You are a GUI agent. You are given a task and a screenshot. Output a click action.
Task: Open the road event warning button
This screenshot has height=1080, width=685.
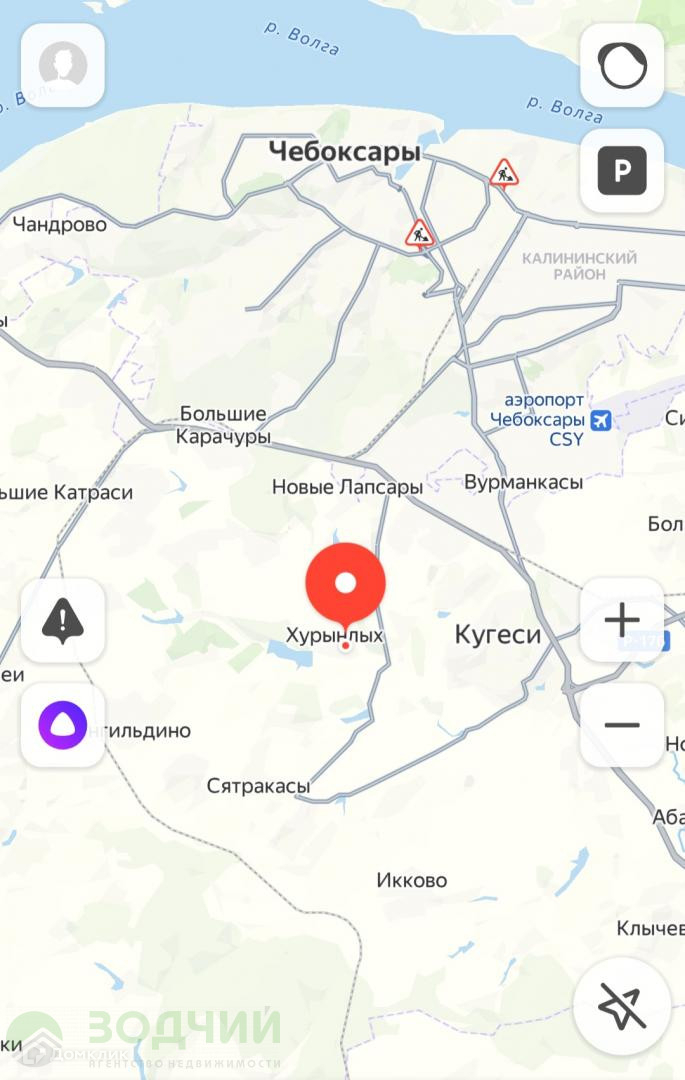click(63, 621)
